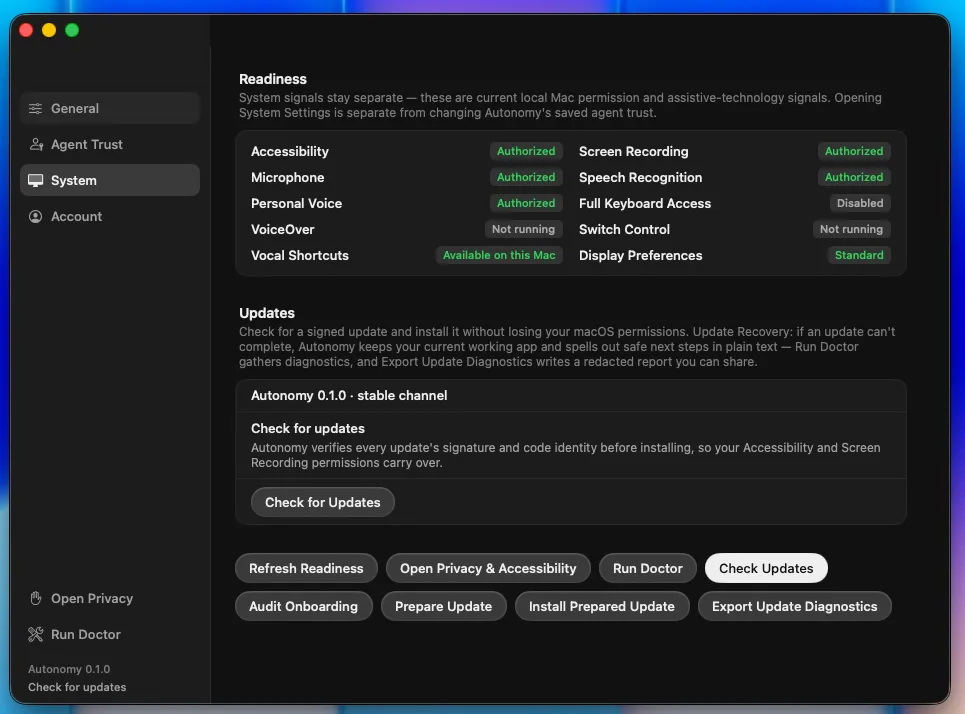Image resolution: width=965 pixels, height=714 pixels.
Task: Click the Speech Recognition row label
Action: click(x=641, y=177)
